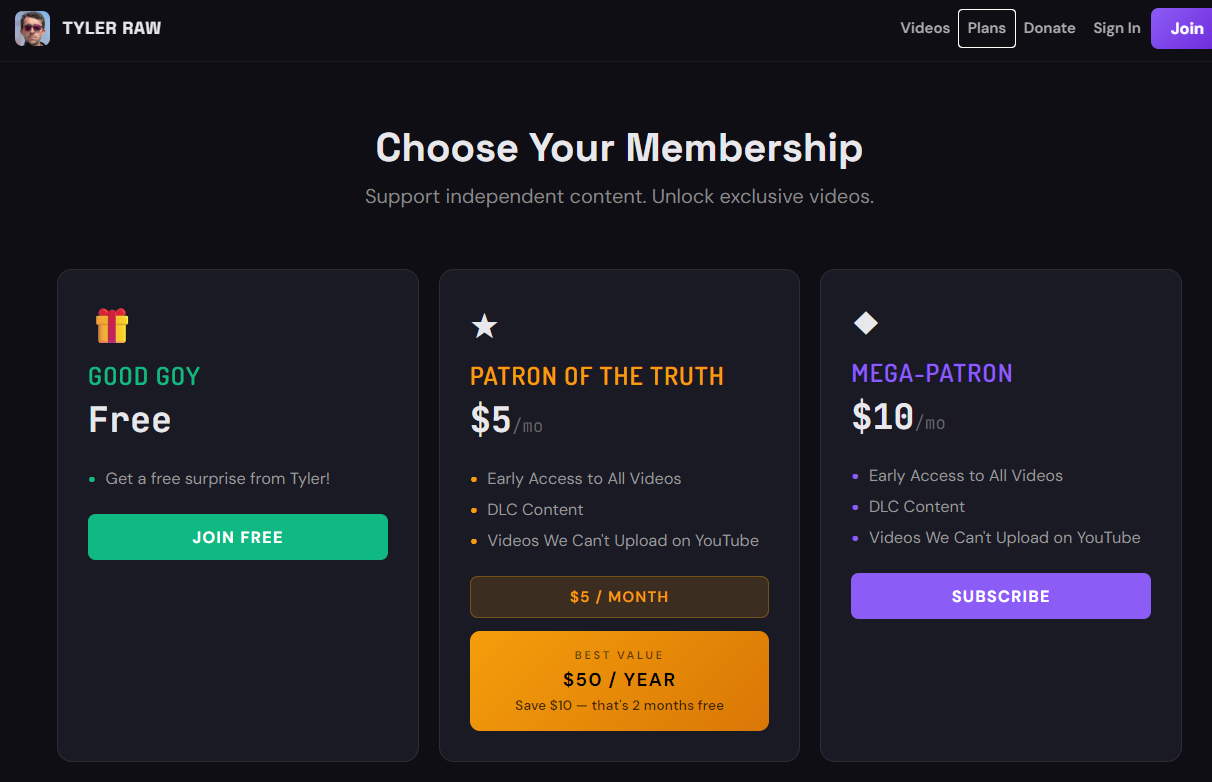Click the diamond icon on Mega-Patron card
Screen dimensions: 1212x782
point(865,322)
